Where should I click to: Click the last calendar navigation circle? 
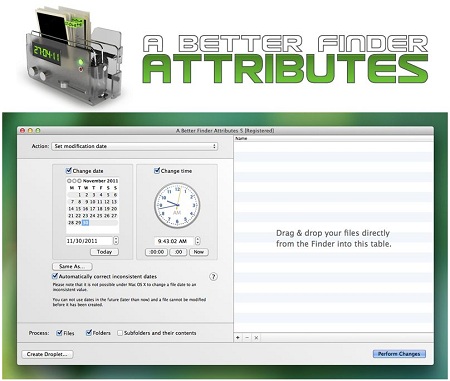point(79,181)
